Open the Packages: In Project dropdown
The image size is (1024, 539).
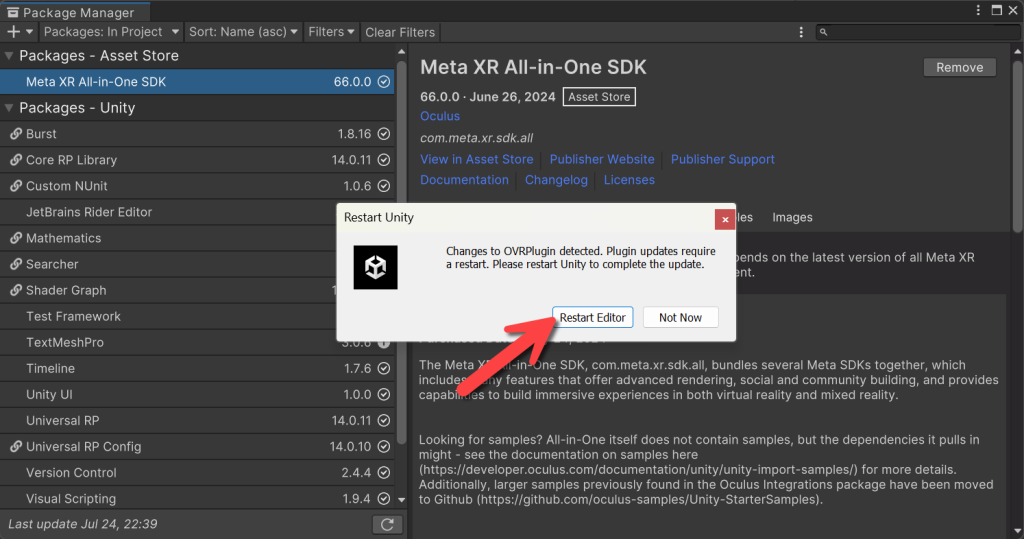[x=111, y=32]
